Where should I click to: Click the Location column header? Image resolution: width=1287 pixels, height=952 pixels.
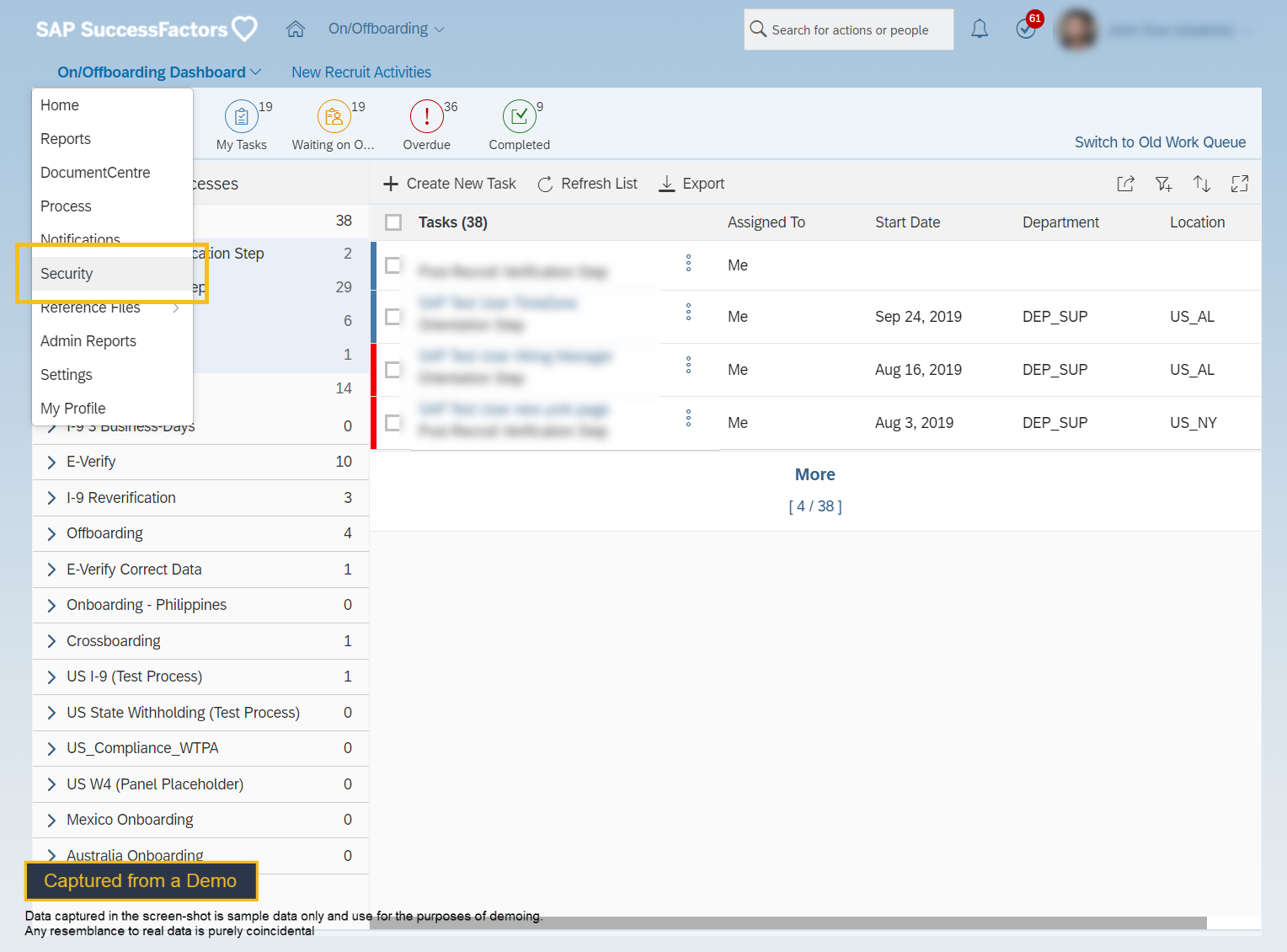[x=1197, y=222]
